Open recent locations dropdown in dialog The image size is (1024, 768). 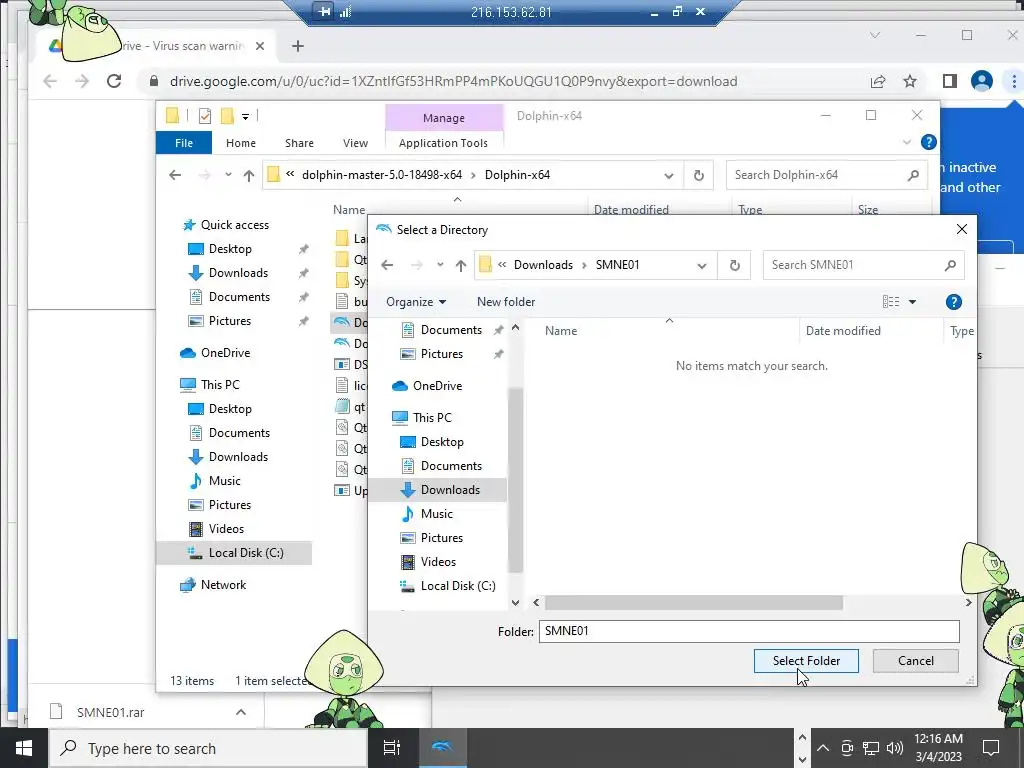[x=440, y=265]
